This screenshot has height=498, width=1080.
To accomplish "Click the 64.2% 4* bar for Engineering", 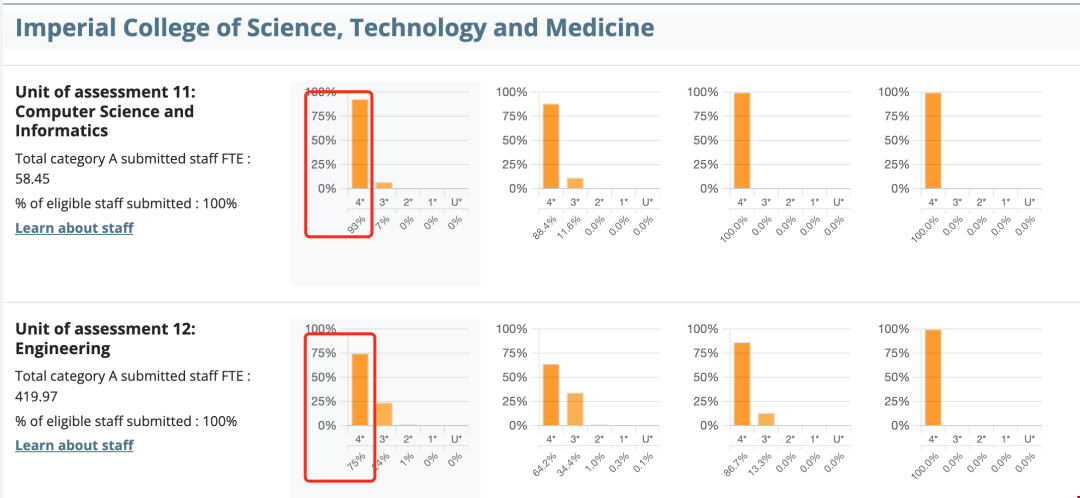I will coord(551,395).
